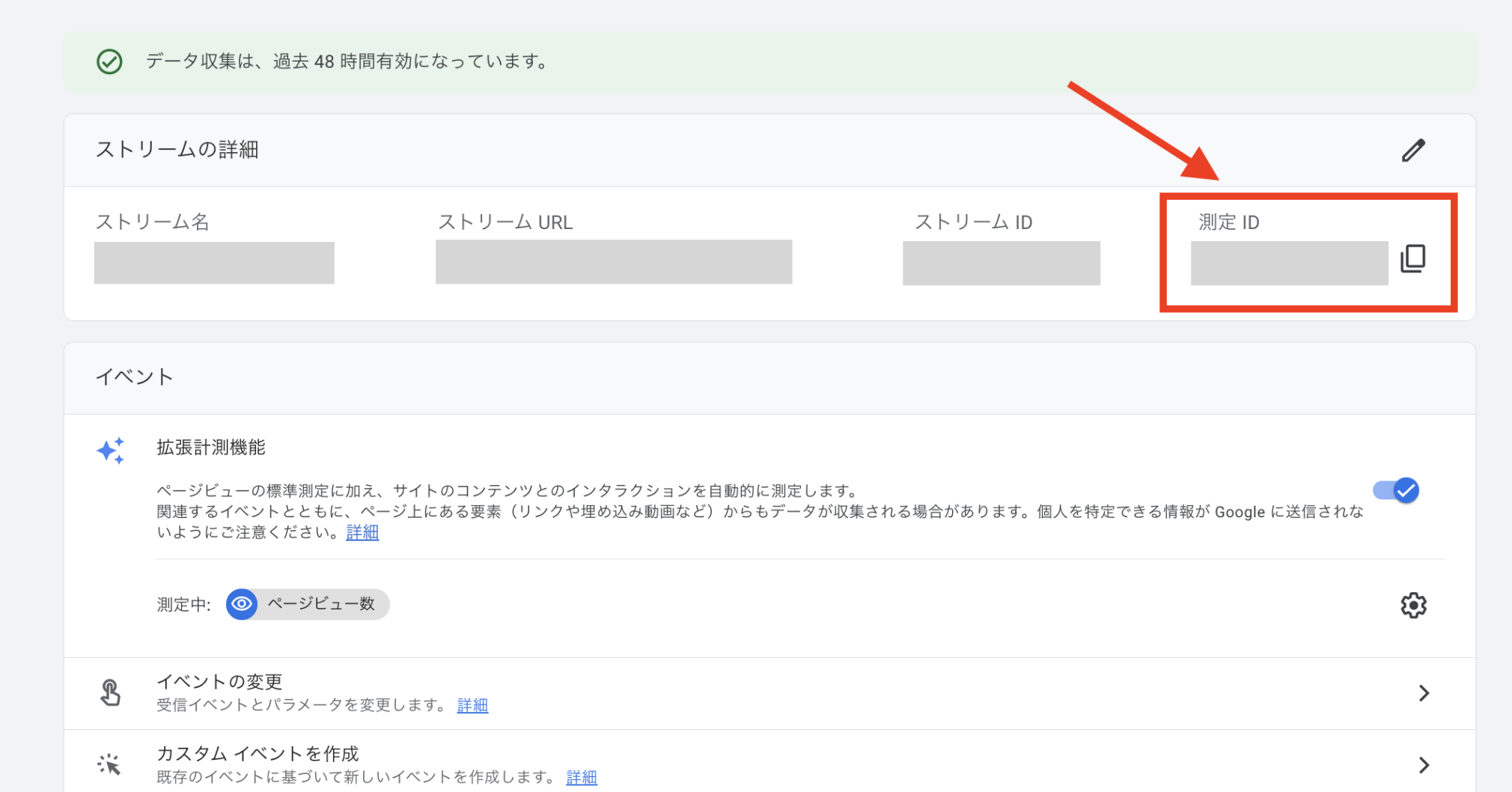1512x792 pixels.
Task: Copy the measurement ID with the copy icon
Action: point(1413,259)
